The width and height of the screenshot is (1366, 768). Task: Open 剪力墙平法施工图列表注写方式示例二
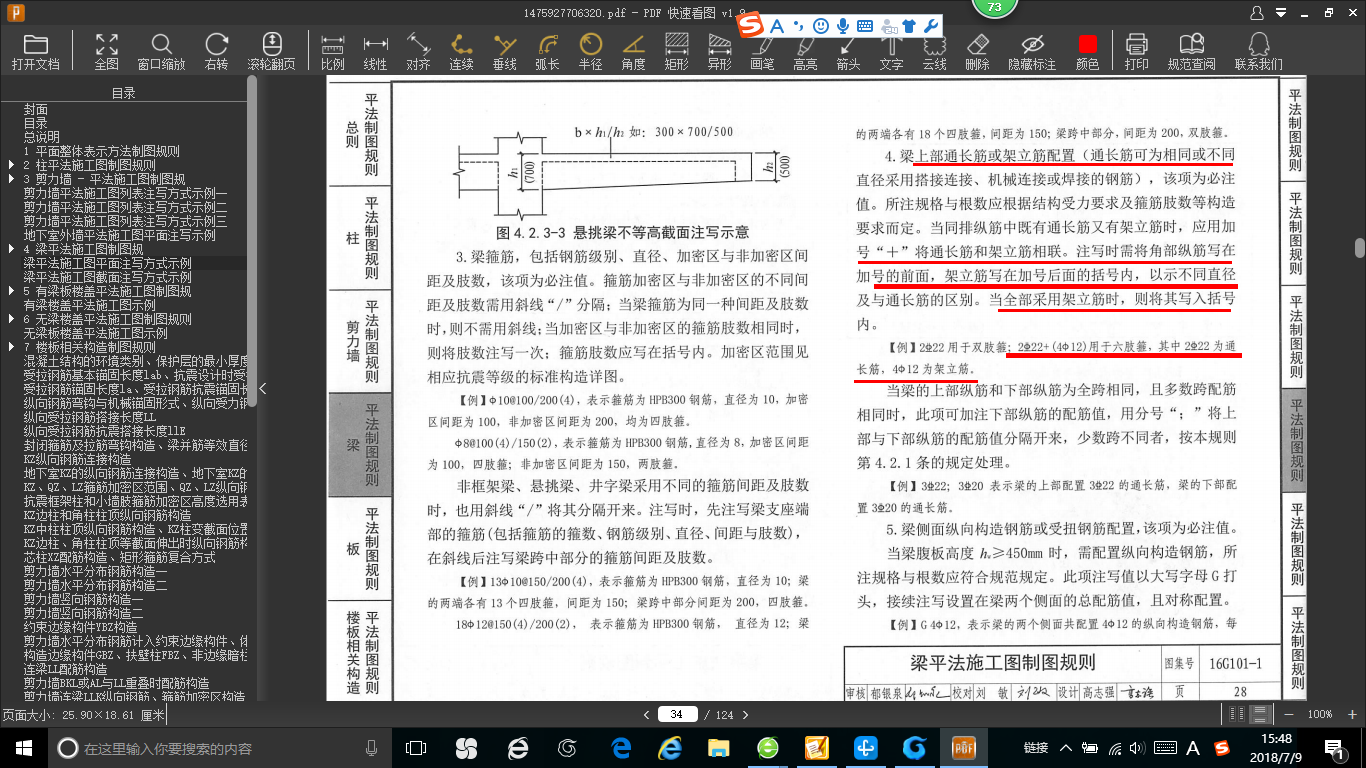click(x=126, y=207)
